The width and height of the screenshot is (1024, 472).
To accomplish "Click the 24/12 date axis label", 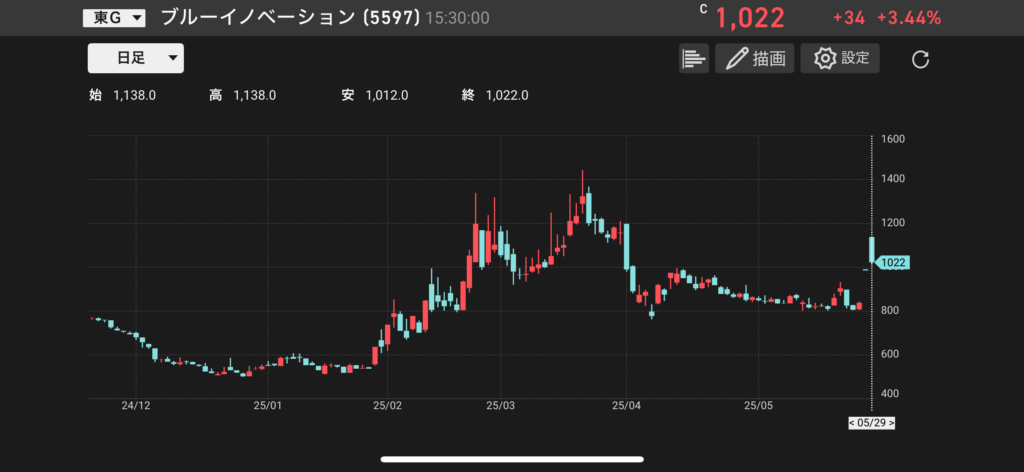I will point(136,406).
